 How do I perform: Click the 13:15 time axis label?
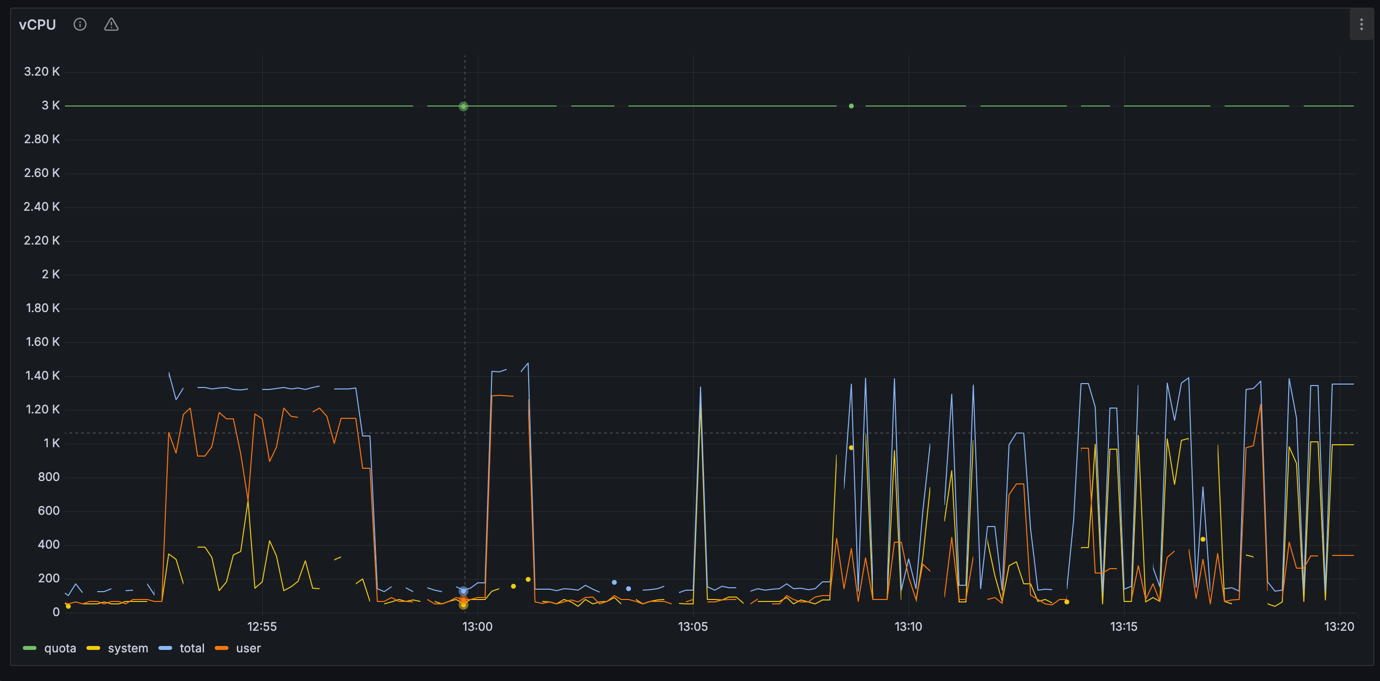[1123, 627]
